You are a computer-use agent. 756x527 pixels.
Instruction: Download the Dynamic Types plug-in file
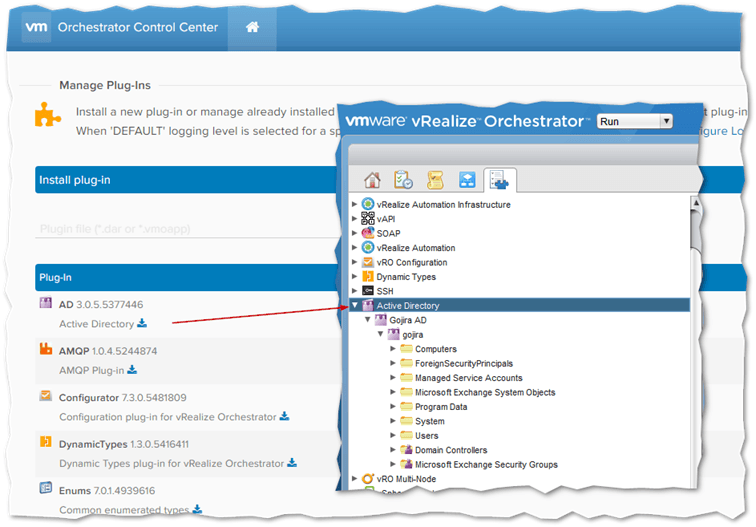292,462
